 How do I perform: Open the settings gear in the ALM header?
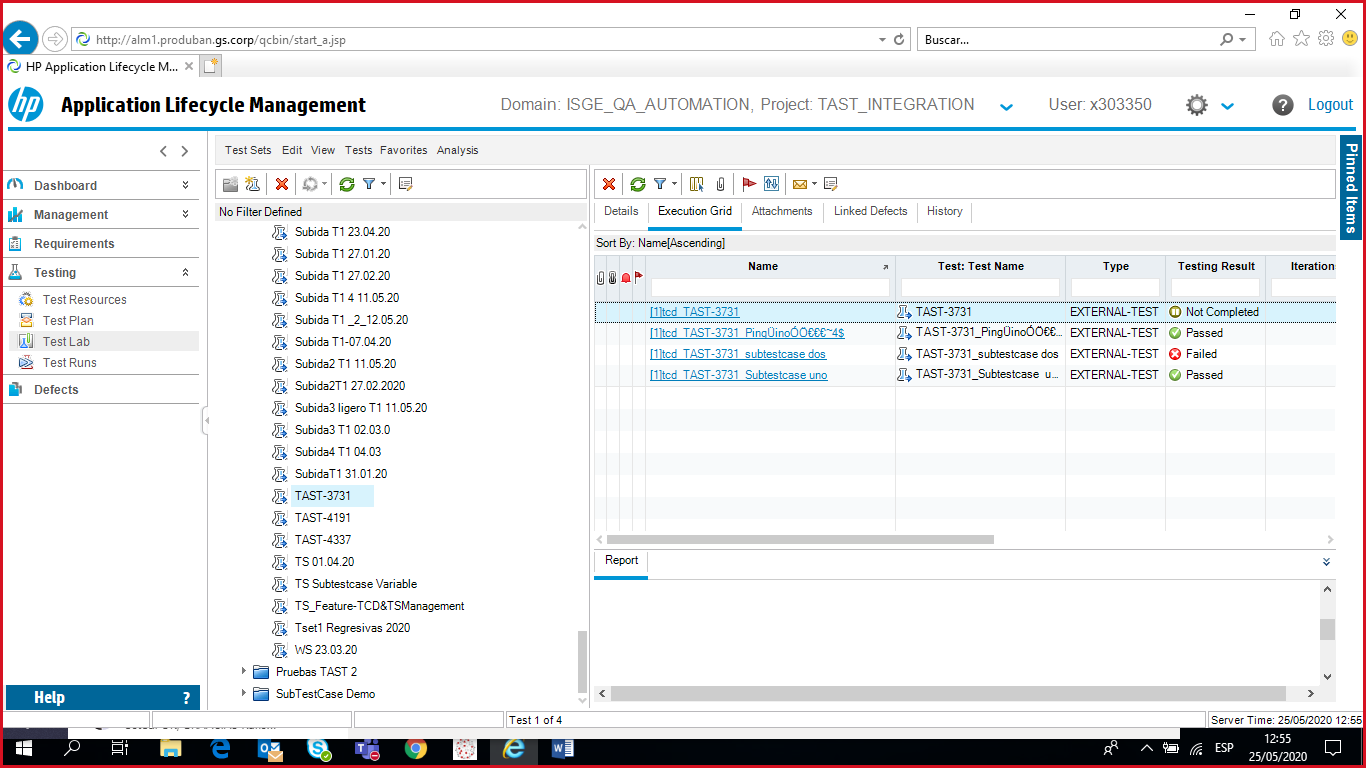coord(1197,105)
